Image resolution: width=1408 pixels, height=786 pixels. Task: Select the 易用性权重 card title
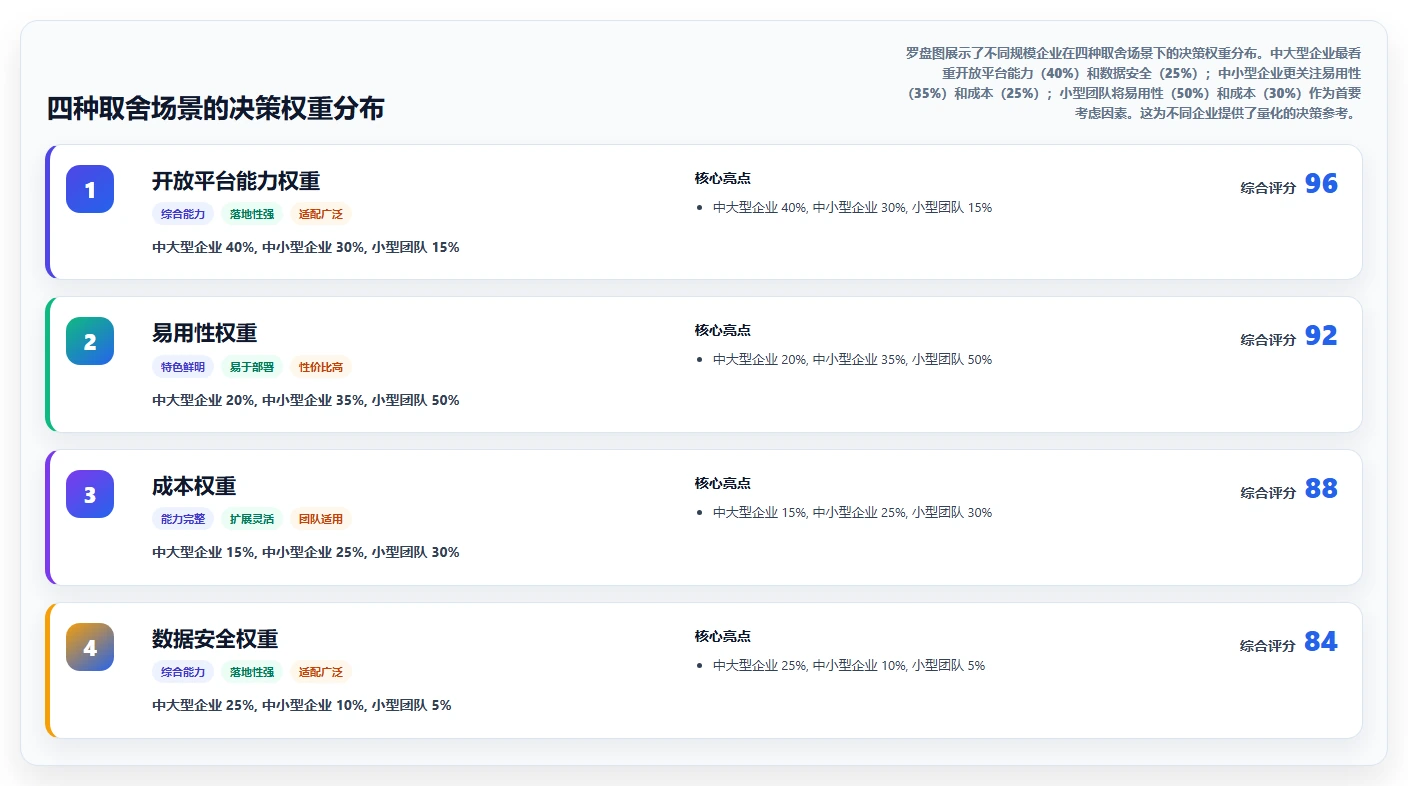point(205,333)
